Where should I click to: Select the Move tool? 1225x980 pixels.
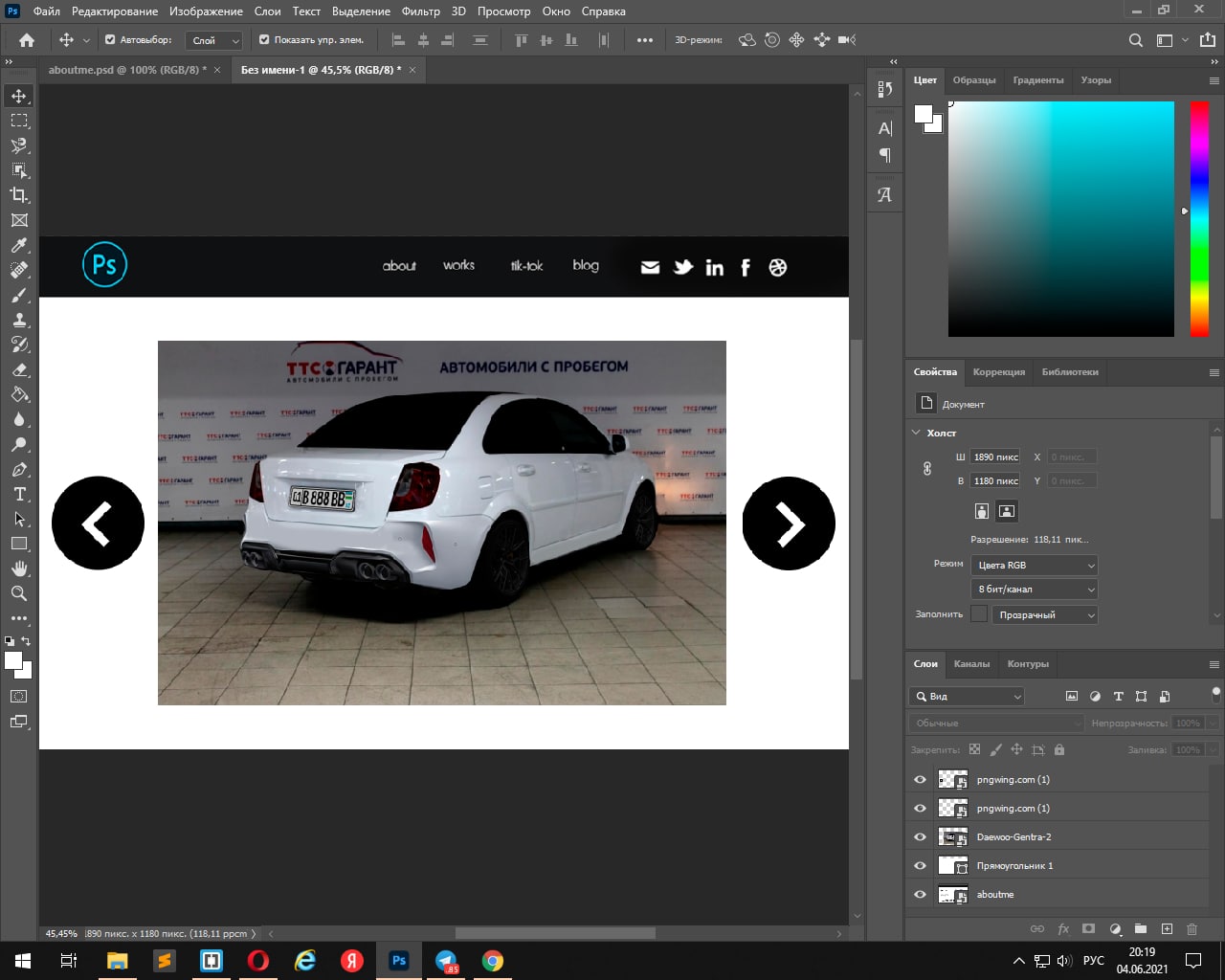(x=19, y=96)
